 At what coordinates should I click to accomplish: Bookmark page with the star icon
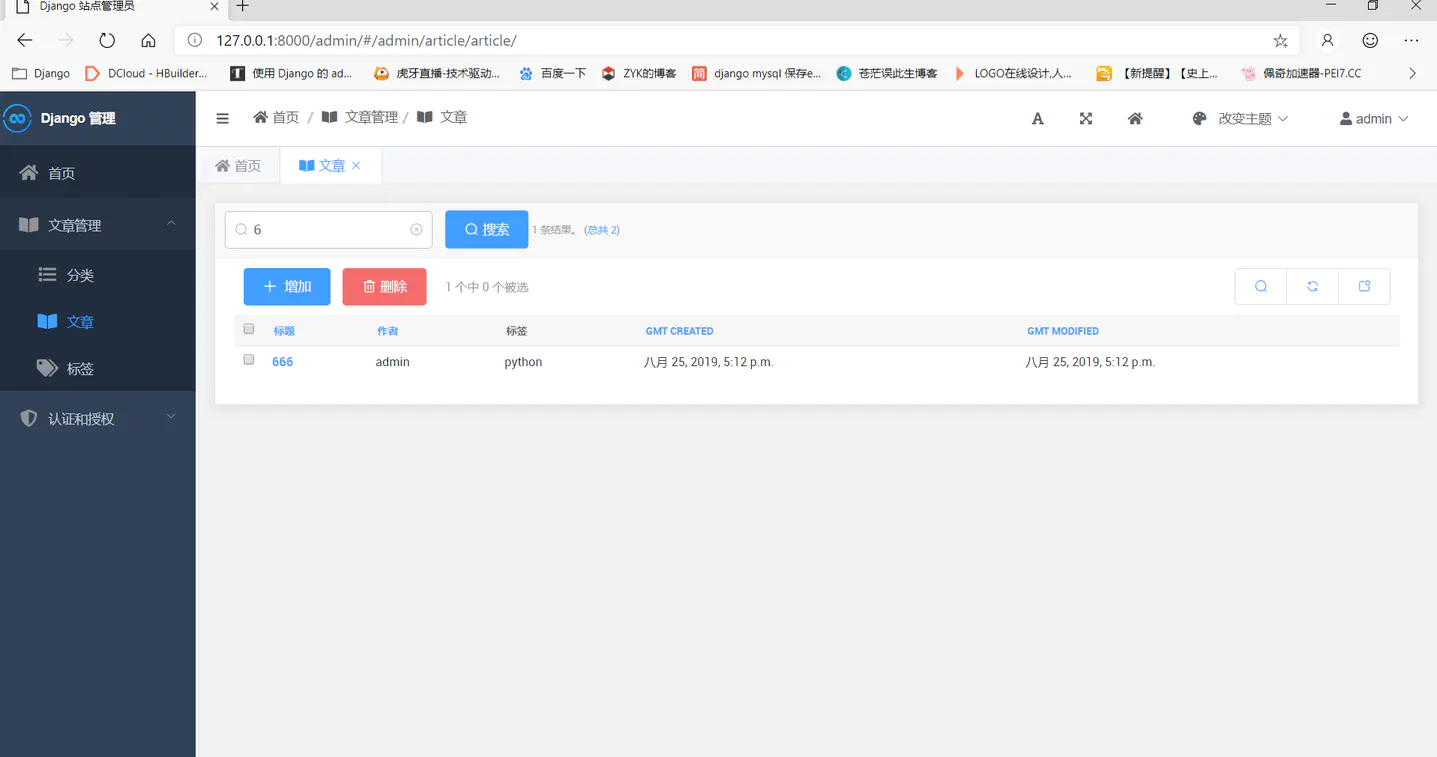[x=1280, y=41]
